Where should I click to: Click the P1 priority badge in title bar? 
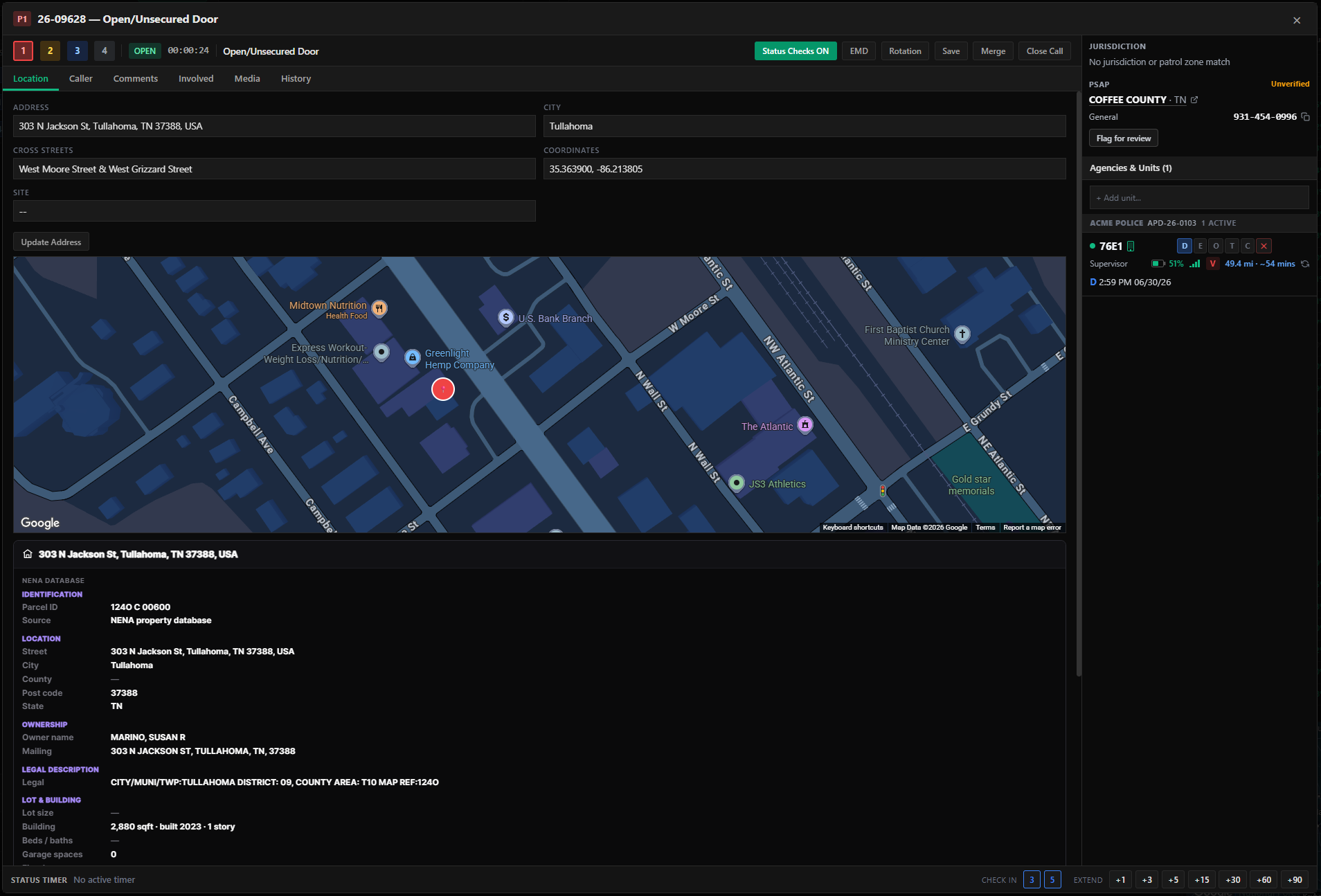pyautogui.click(x=22, y=19)
